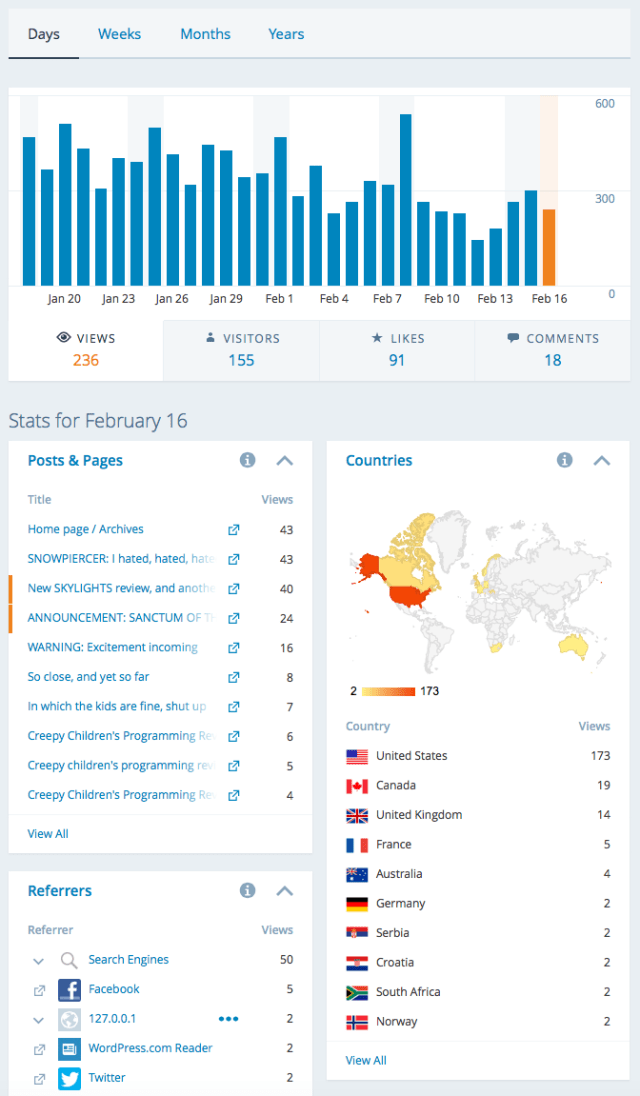Open the So close, and yet so far post

[x=88, y=677]
